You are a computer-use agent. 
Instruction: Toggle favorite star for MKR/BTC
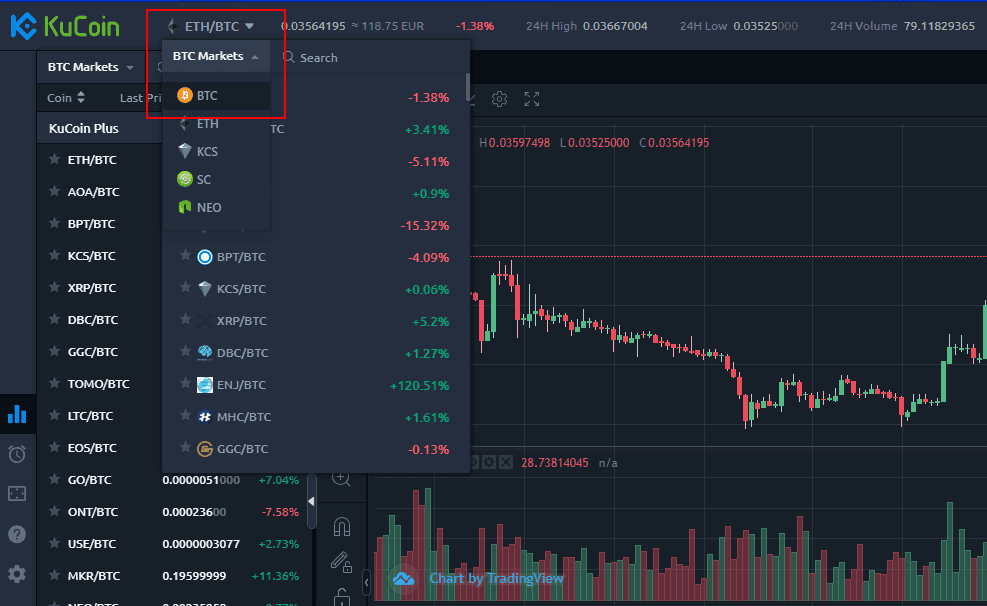click(x=54, y=575)
